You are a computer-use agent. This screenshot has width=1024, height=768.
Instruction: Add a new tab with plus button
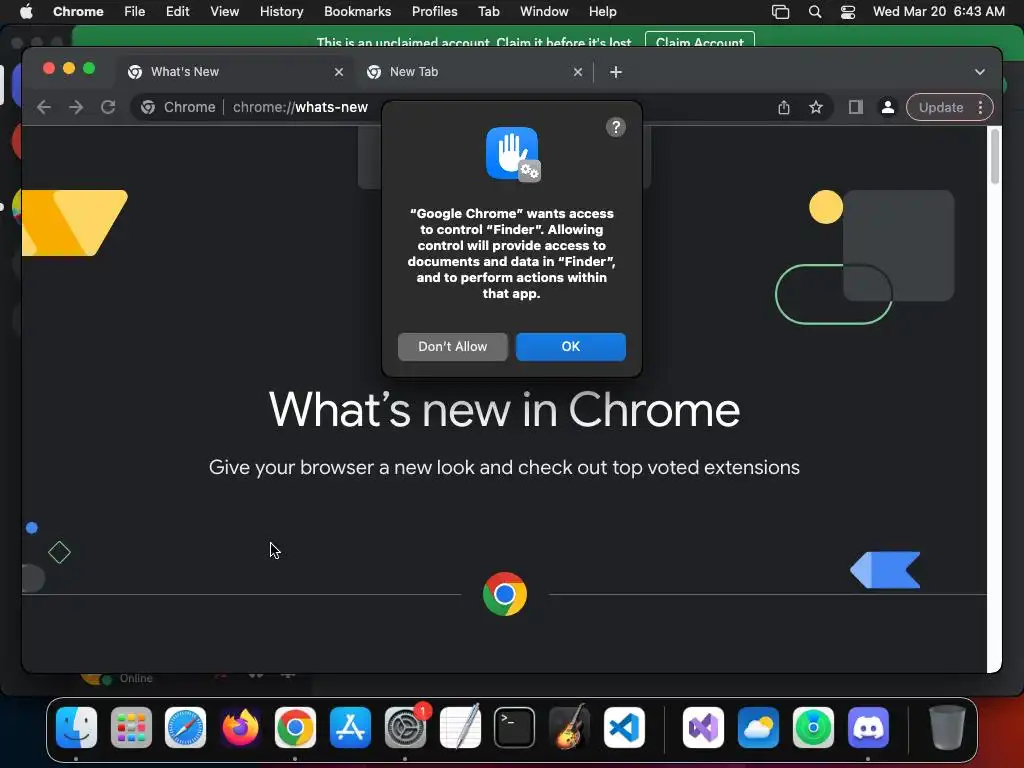615,72
